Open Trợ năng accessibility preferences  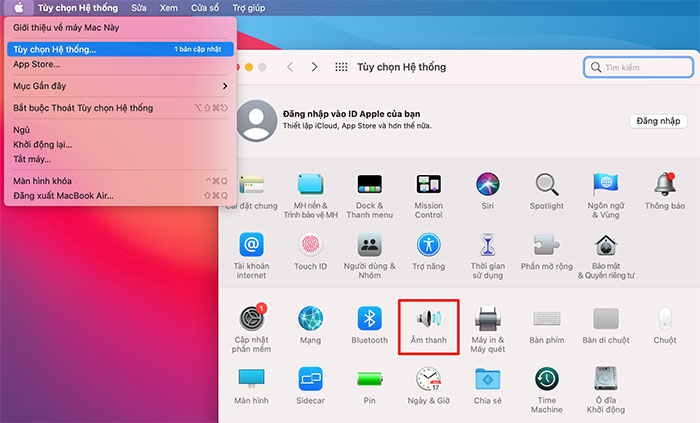coord(429,252)
